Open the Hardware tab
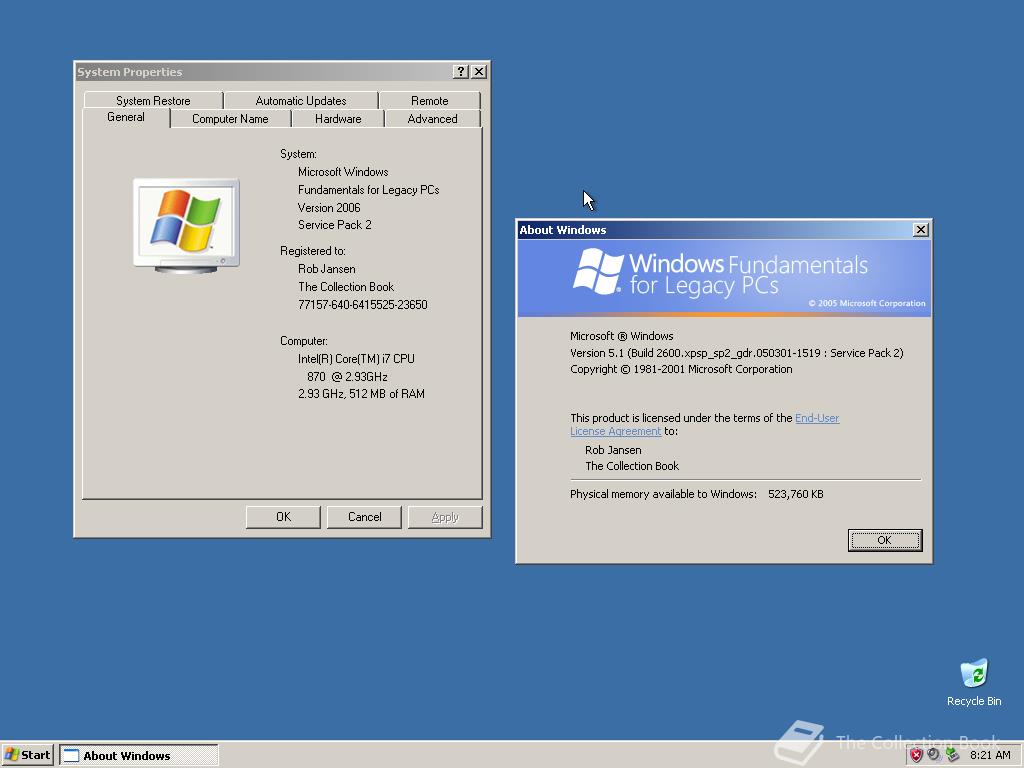 coord(338,119)
